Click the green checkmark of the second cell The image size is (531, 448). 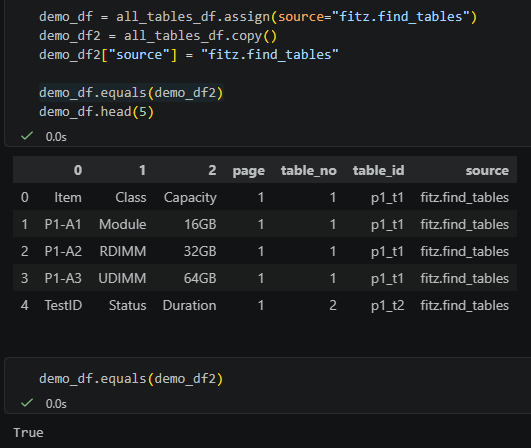coord(27,403)
